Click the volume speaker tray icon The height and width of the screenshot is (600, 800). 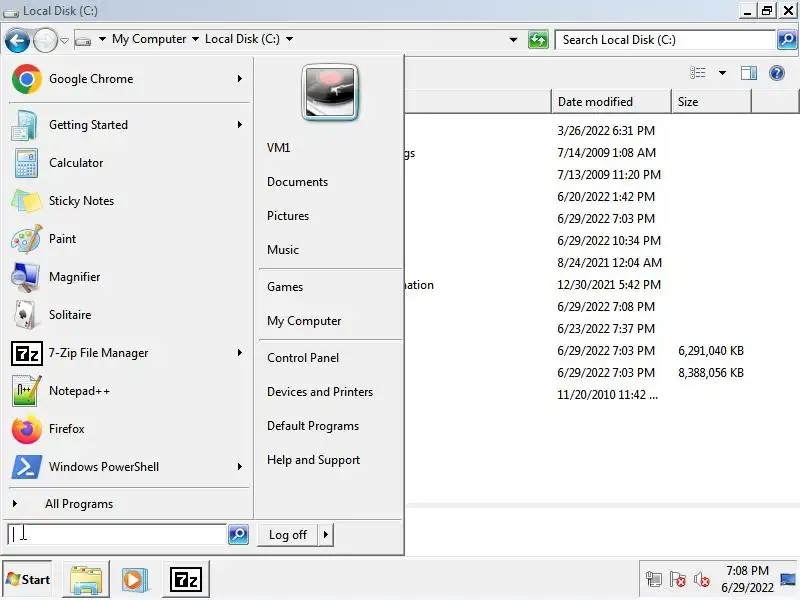pos(702,580)
